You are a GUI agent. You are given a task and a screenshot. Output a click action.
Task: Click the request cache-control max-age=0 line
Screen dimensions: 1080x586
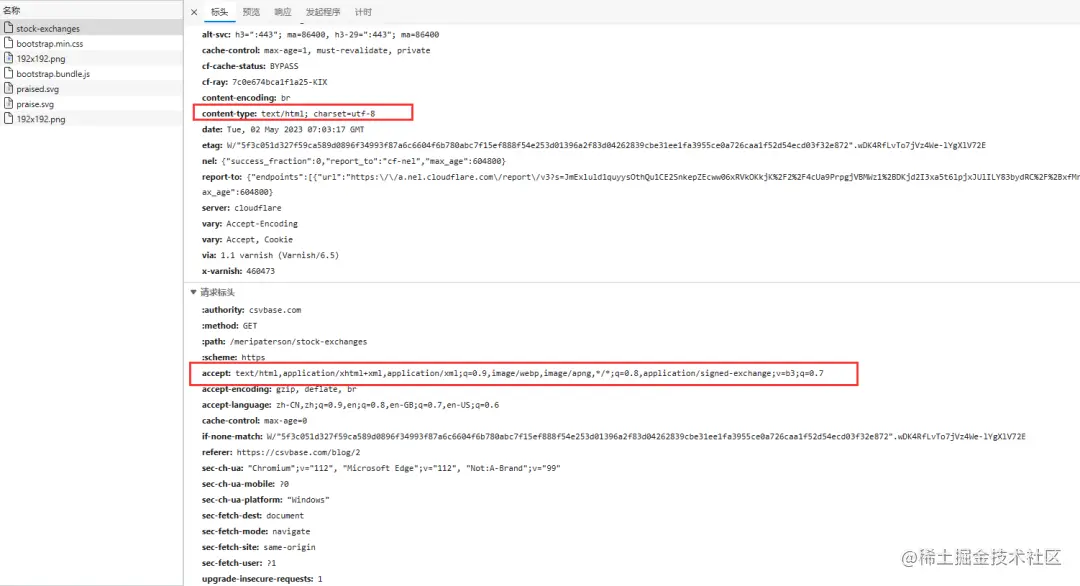tap(255, 421)
